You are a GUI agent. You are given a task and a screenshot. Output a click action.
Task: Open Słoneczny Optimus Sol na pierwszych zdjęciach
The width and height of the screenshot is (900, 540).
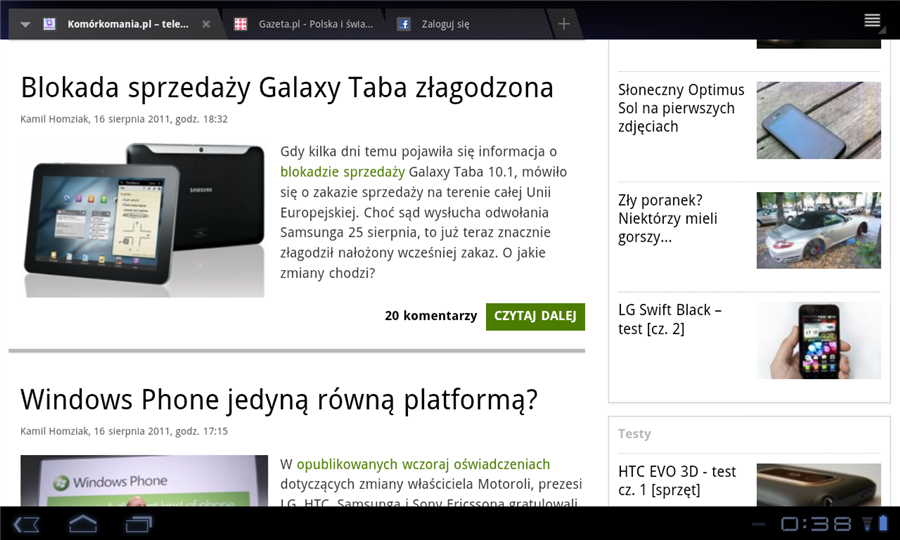681,108
